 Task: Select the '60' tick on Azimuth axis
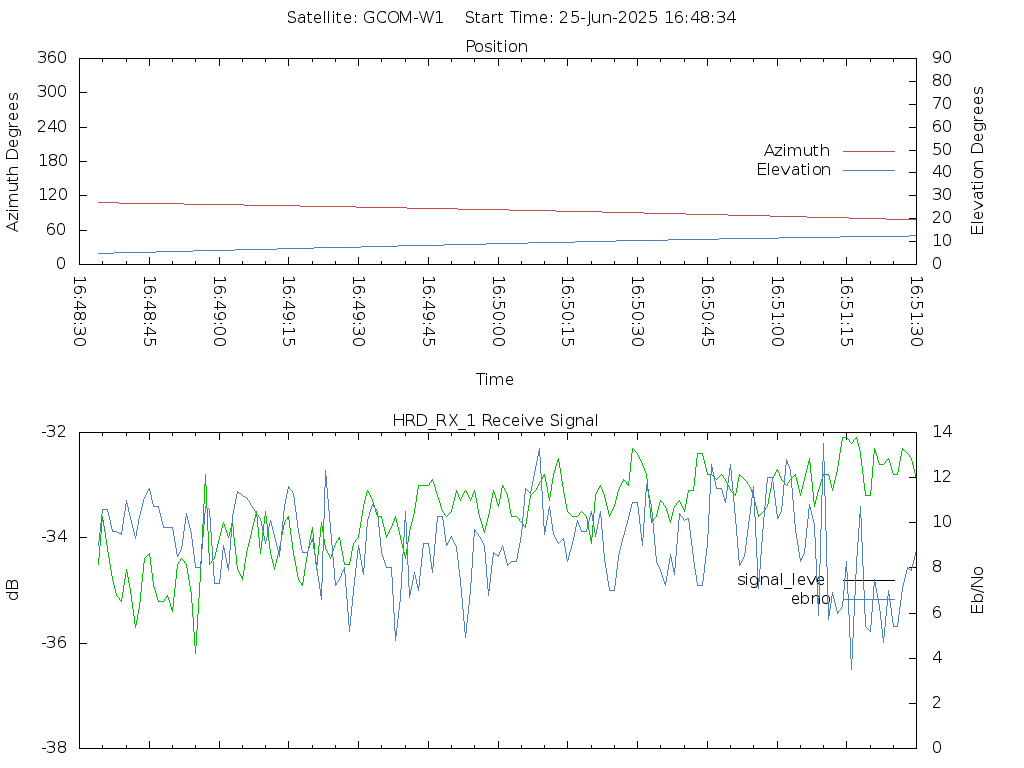(57, 230)
